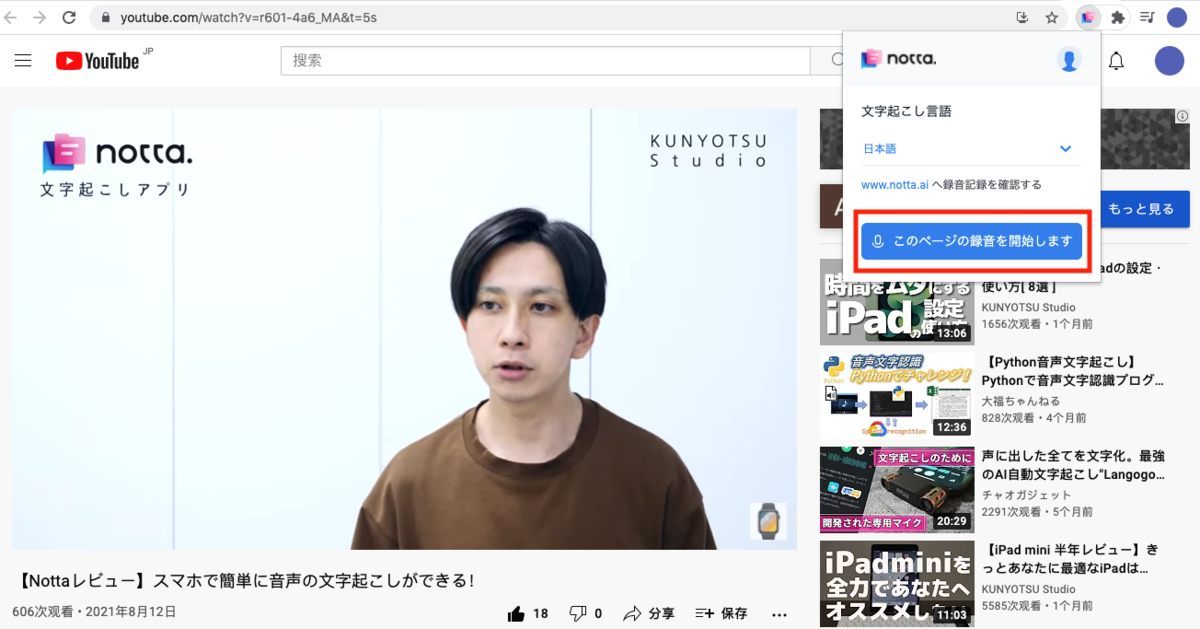
Task: Open the Langogo video thumbnail 20:29
Action: click(x=896, y=490)
